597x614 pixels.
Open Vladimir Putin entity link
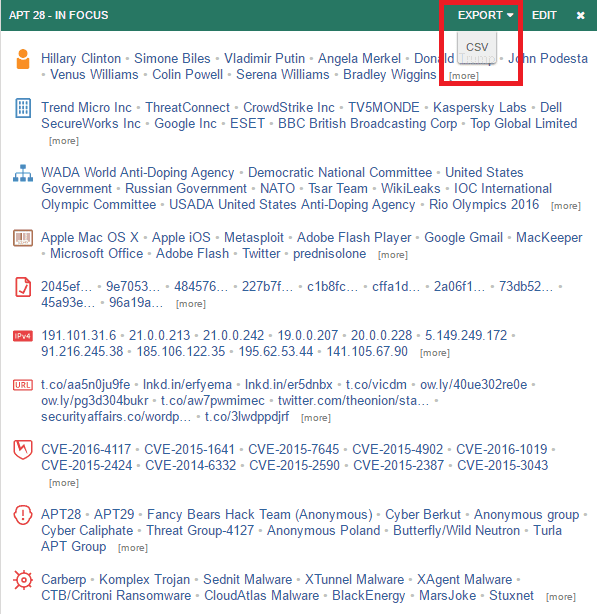[x=264, y=58]
